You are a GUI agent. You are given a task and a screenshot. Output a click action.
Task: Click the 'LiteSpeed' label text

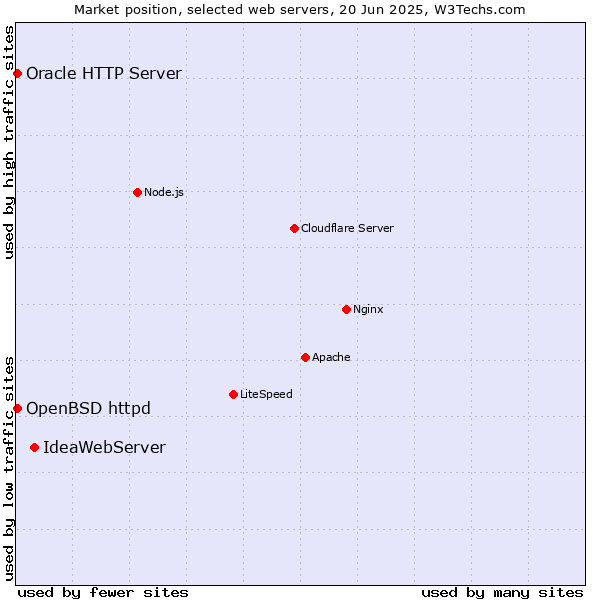pyautogui.click(x=266, y=394)
